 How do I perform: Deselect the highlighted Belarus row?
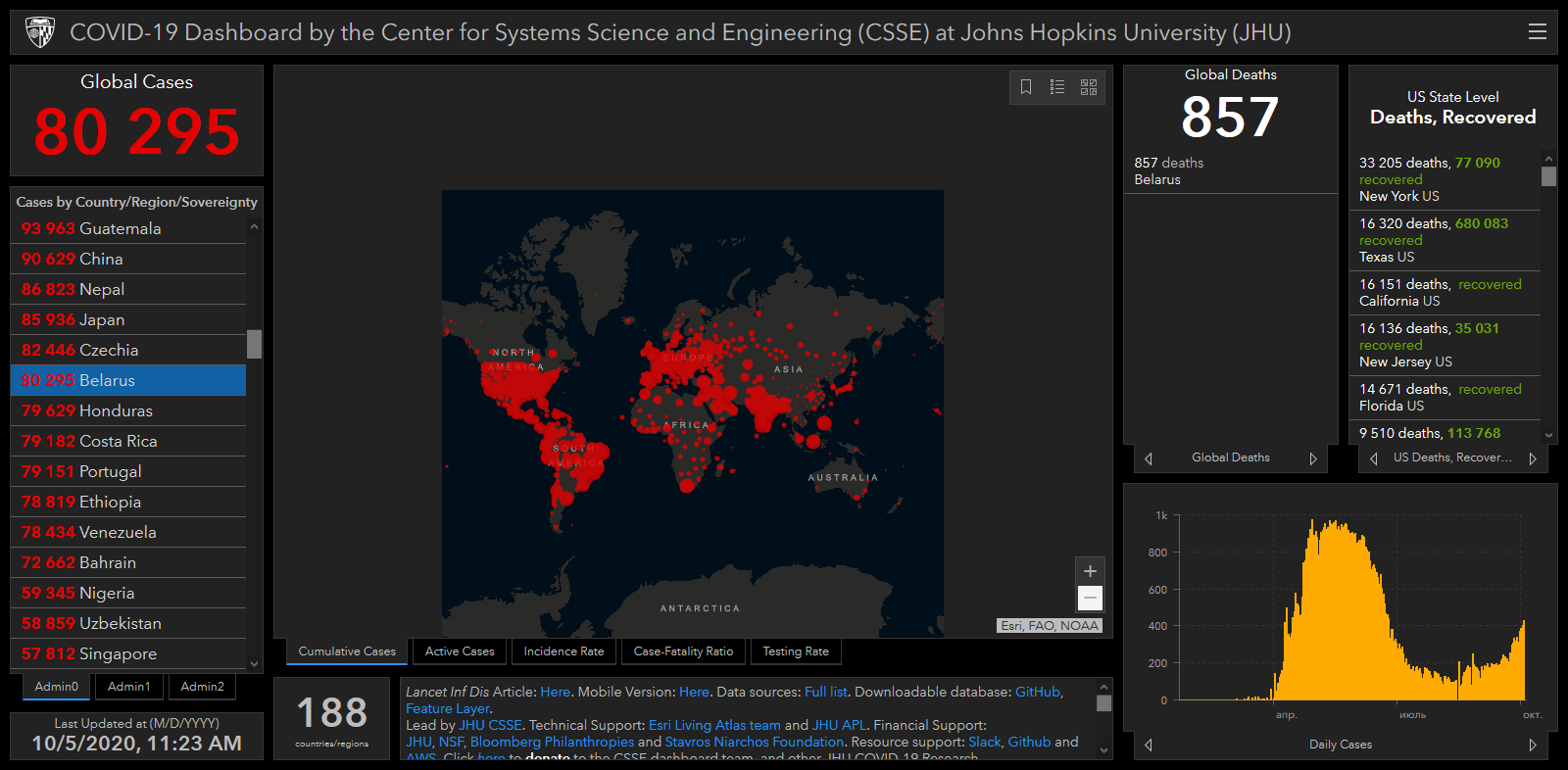(128, 380)
